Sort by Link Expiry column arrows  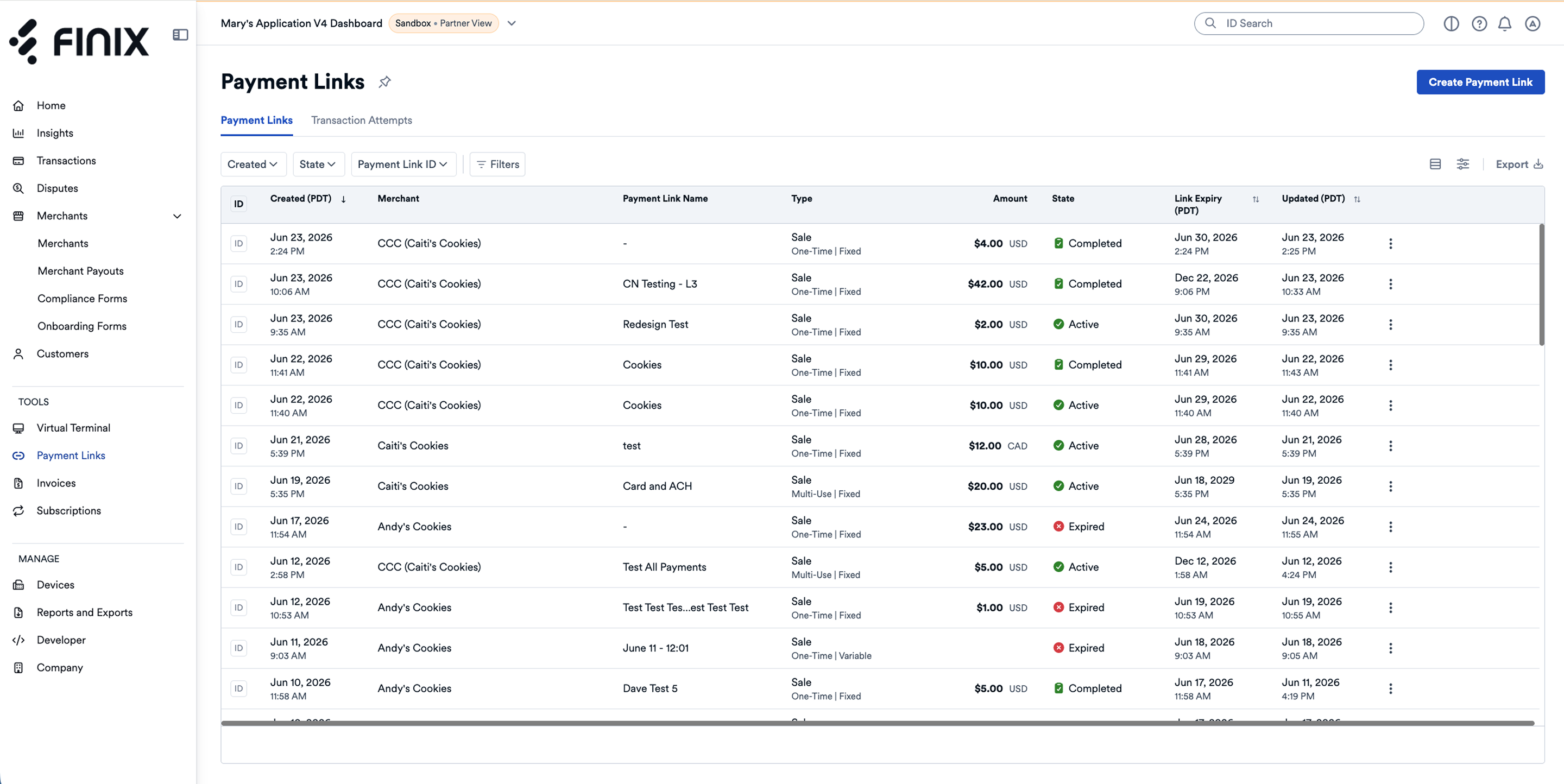[x=1256, y=199]
